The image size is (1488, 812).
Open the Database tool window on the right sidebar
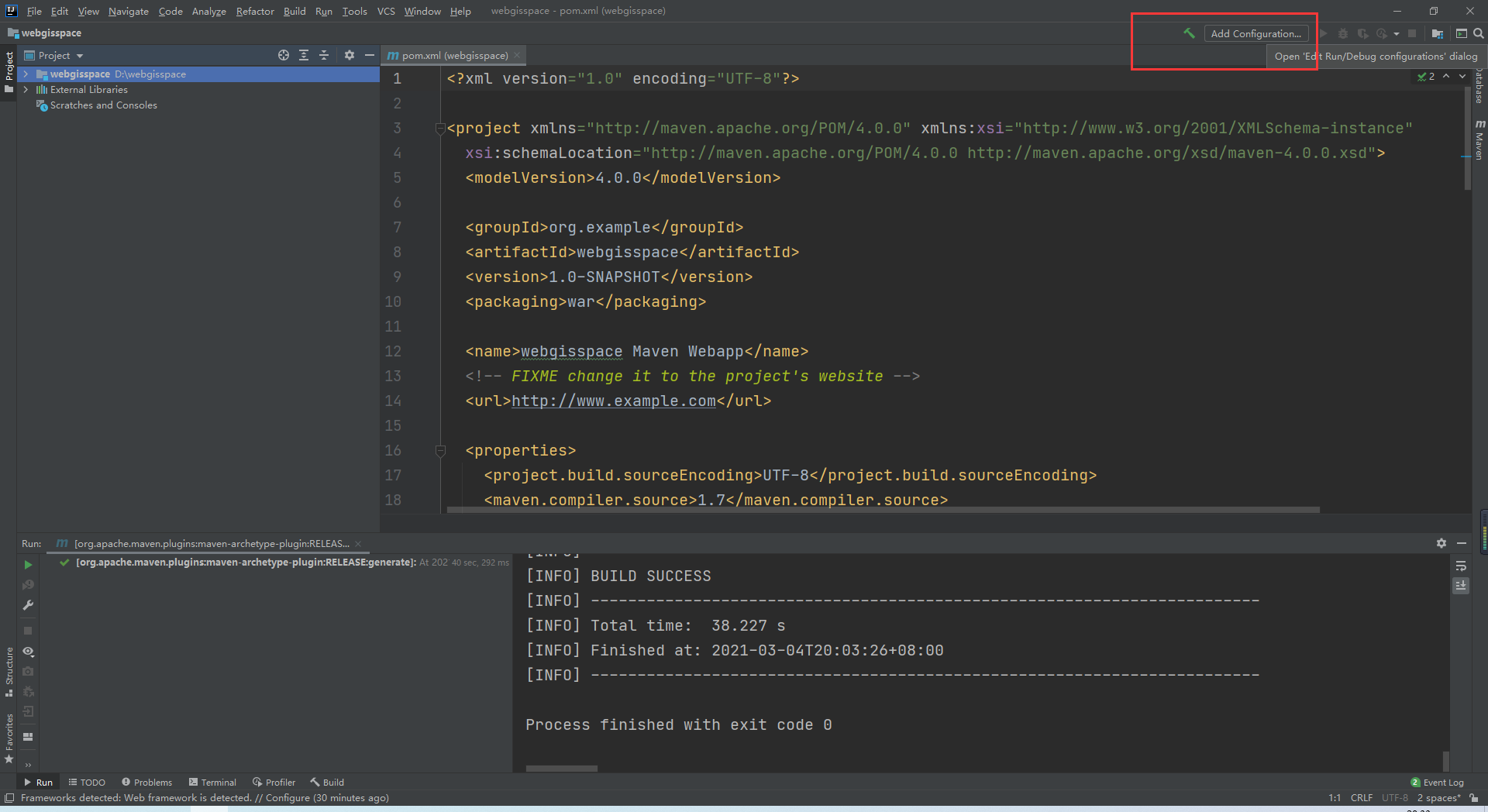tap(1479, 85)
